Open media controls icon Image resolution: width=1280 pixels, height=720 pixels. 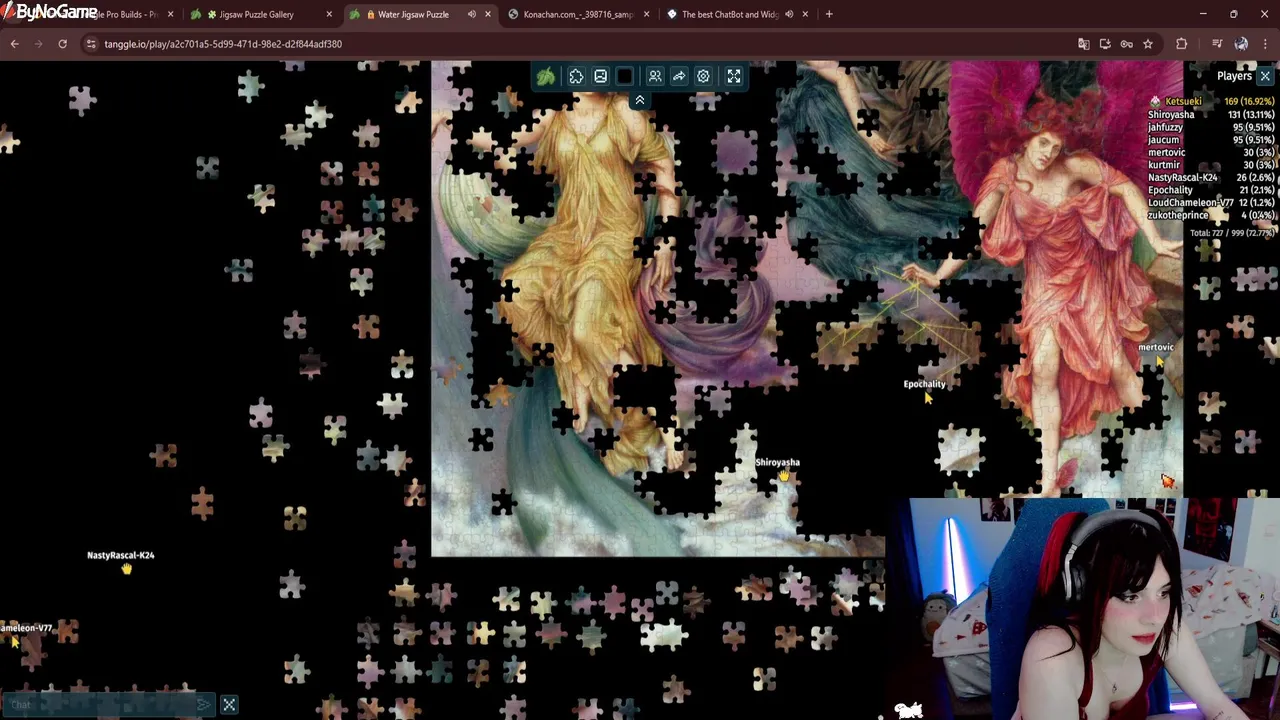tap(1217, 44)
